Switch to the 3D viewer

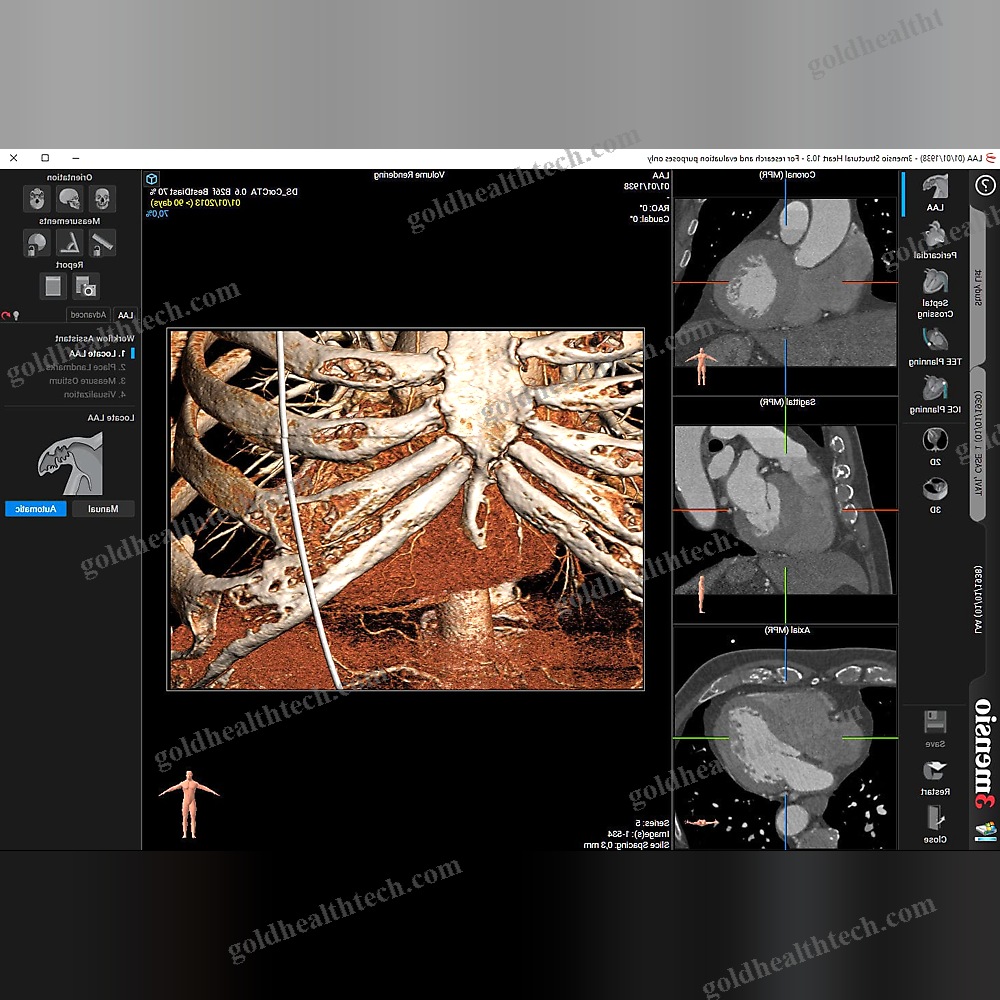(x=935, y=496)
